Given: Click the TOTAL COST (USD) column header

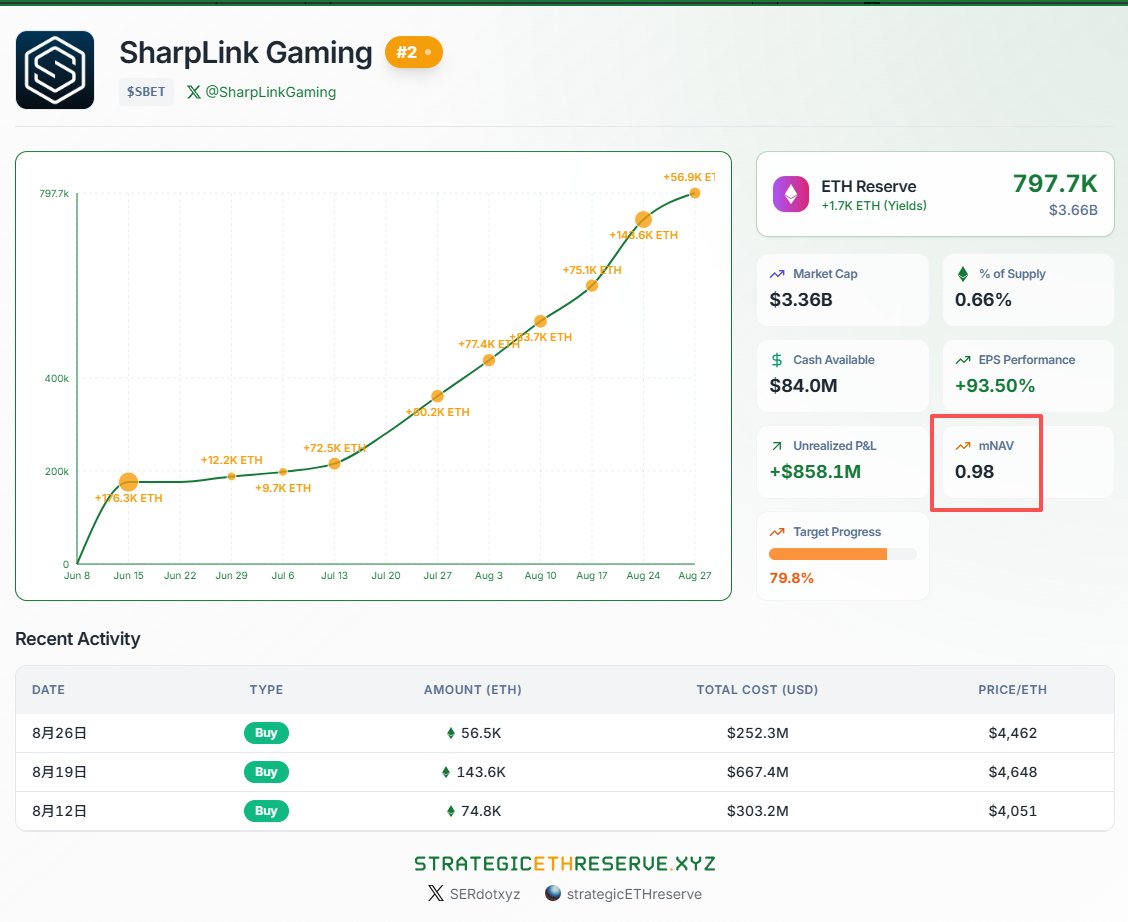Looking at the screenshot, I should 758,690.
